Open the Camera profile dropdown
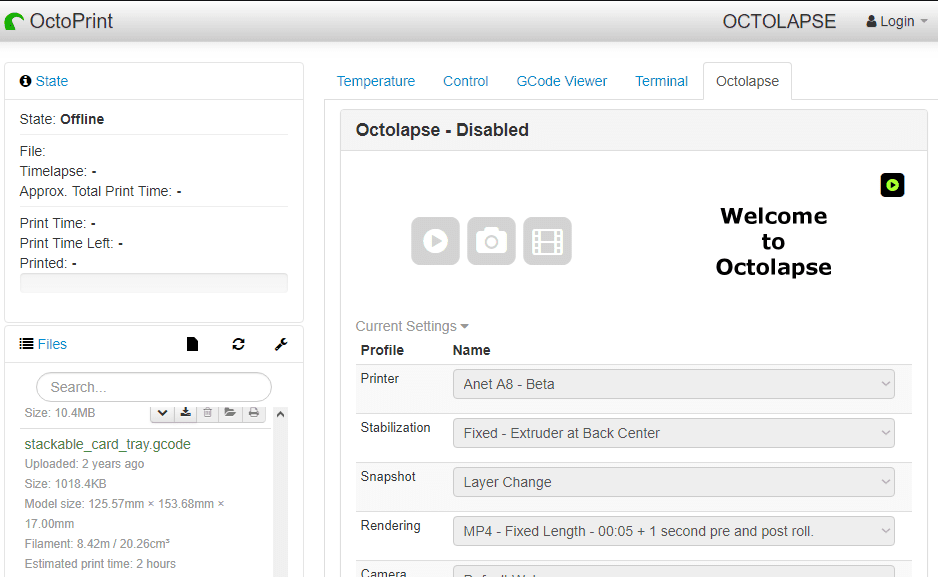The width and height of the screenshot is (938, 577). pyautogui.click(x=674, y=572)
